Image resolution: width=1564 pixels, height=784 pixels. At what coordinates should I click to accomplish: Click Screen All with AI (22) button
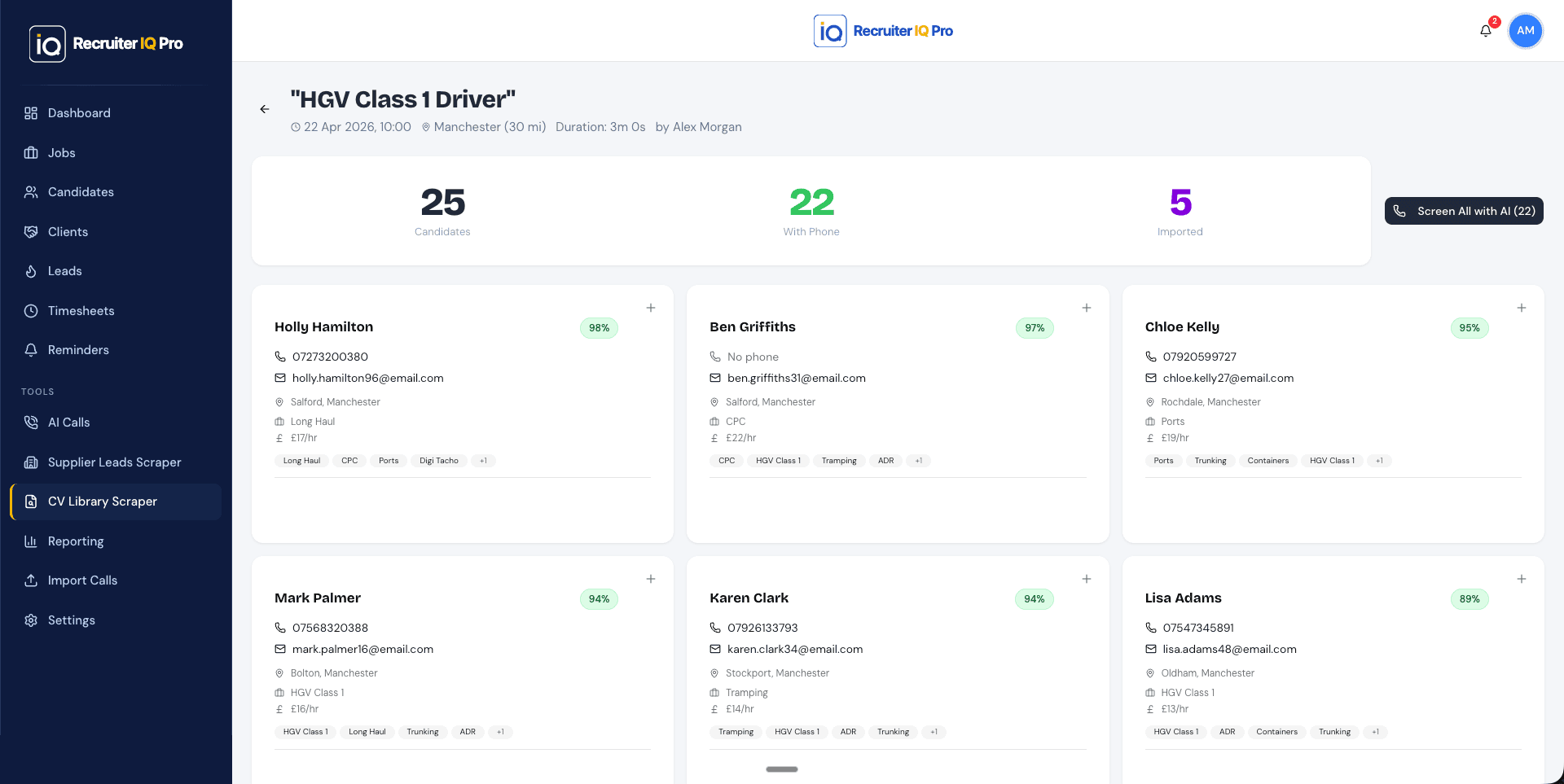(x=1464, y=211)
